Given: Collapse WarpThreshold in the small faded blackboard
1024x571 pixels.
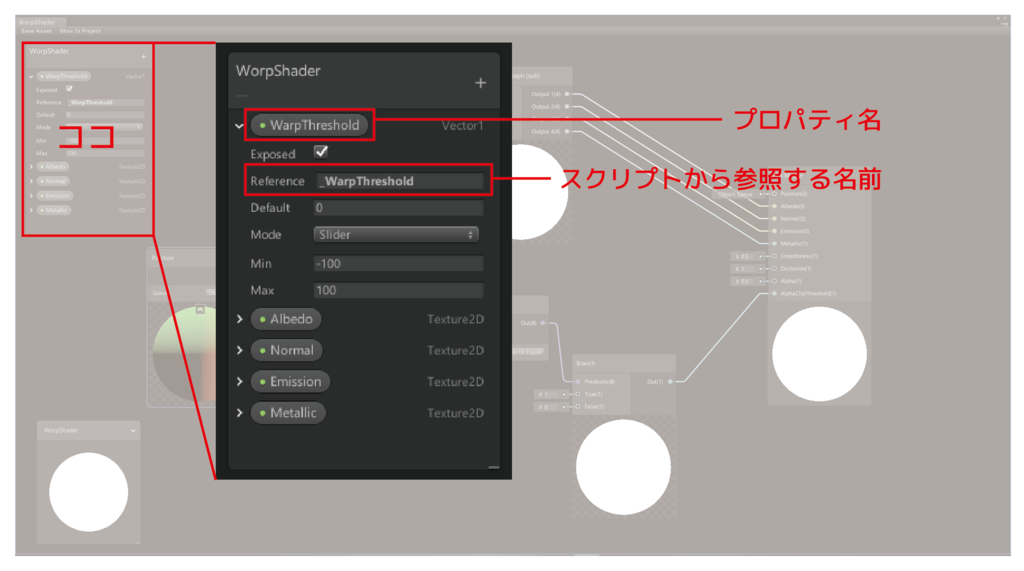Looking at the screenshot, I should tap(31, 76).
